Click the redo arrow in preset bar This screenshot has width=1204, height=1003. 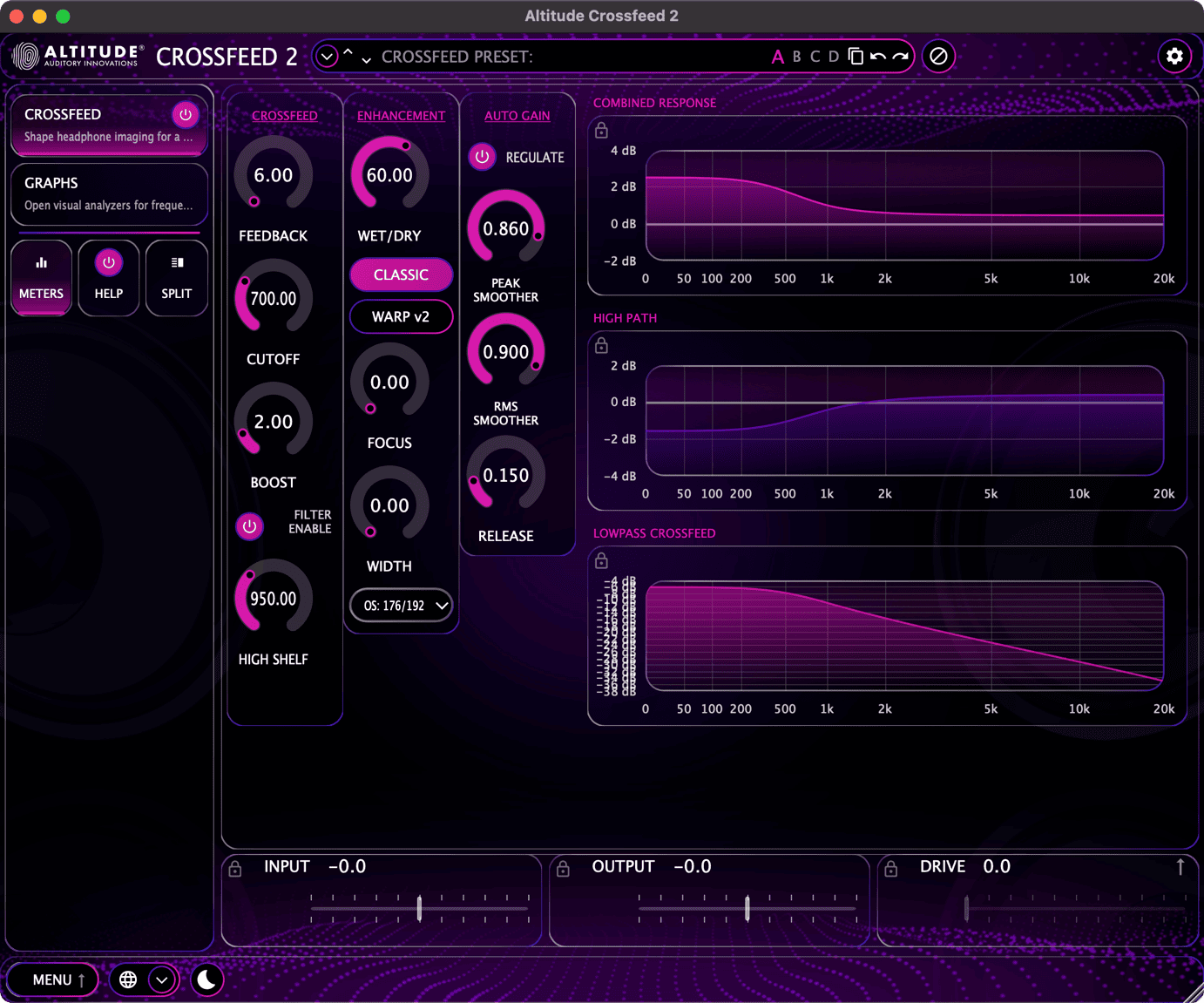click(x=901, y=57)
